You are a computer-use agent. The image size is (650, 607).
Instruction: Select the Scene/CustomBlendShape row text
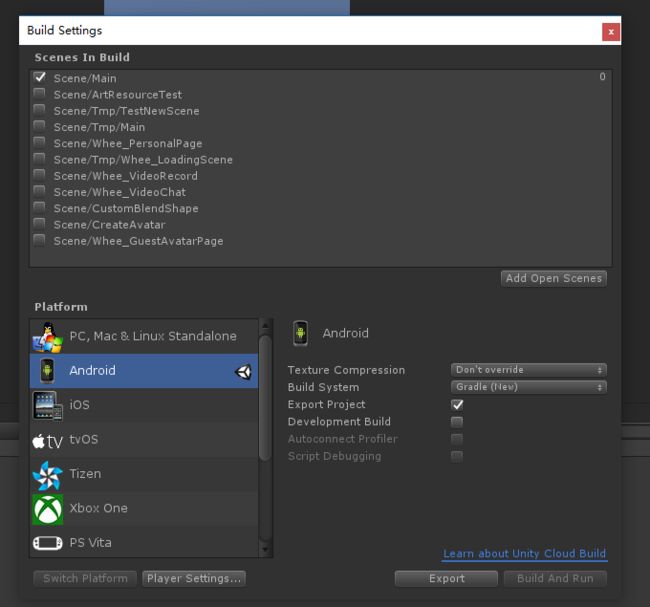click(126, 209)
